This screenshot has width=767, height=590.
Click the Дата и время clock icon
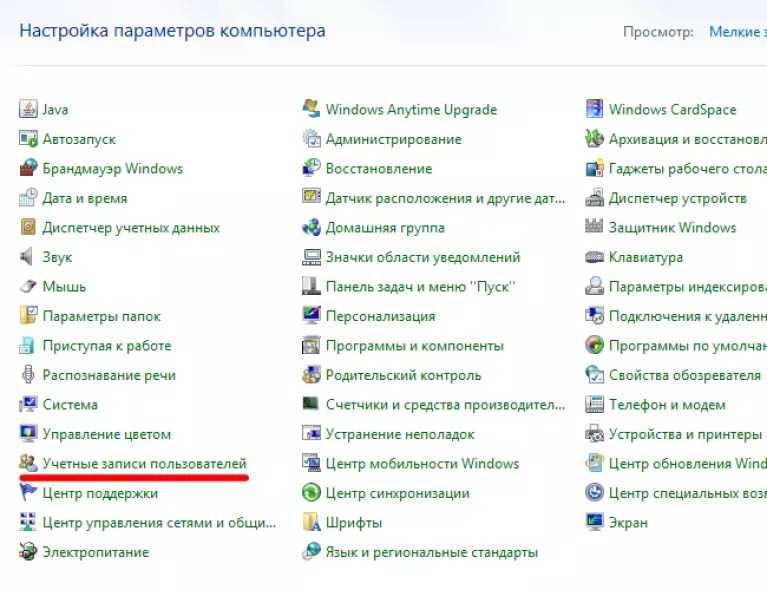tap(28, 198)
